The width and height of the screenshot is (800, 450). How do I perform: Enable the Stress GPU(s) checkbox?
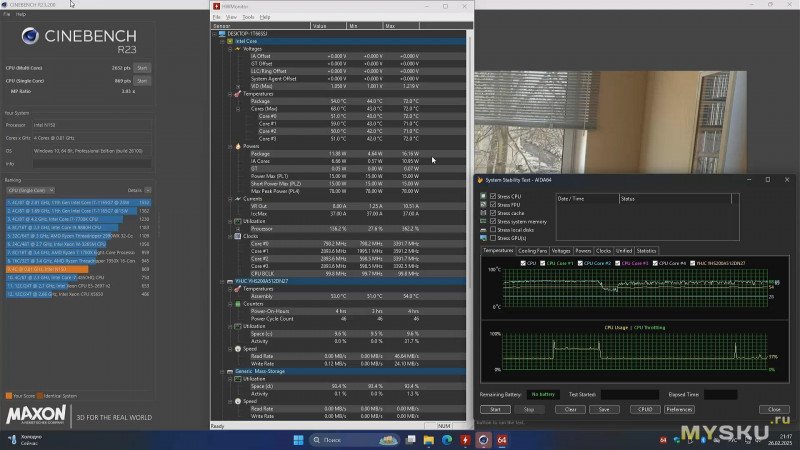[x=493, y=238]
